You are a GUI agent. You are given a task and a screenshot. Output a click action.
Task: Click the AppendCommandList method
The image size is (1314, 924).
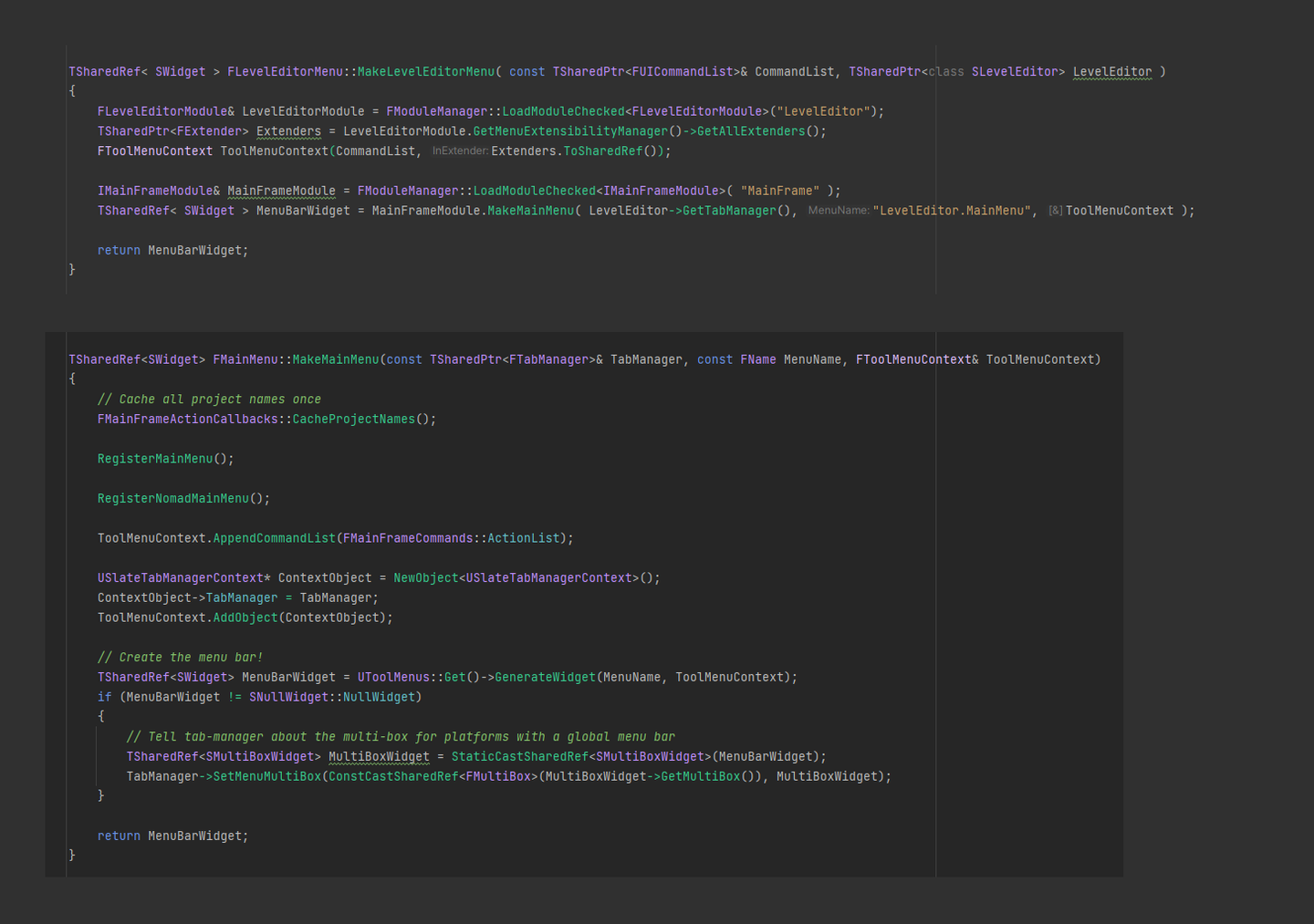click(275, 538)
